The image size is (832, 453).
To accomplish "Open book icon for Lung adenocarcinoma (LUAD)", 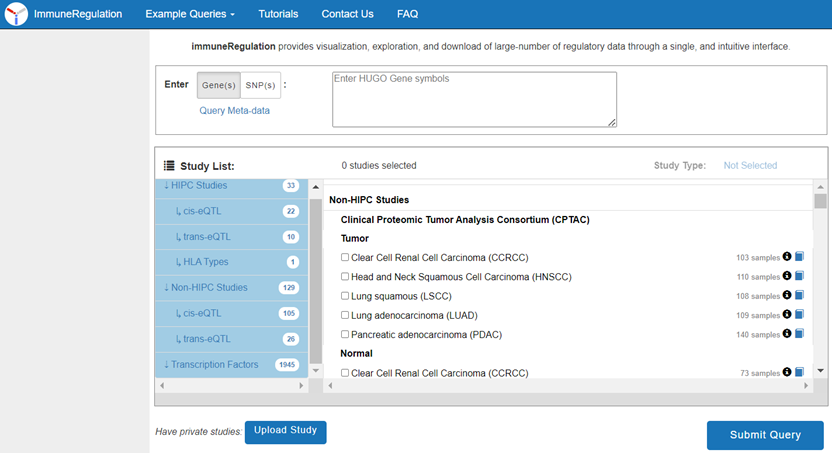I will coord(800,315).
